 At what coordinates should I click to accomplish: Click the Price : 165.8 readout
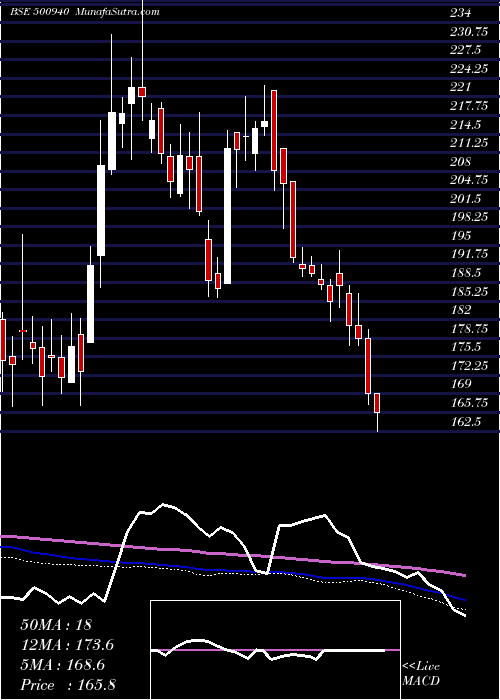68,685
